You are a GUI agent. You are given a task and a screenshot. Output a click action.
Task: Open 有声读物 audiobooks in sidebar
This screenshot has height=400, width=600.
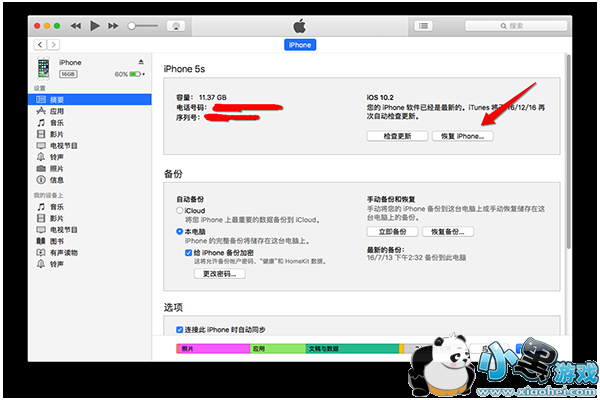90,253
